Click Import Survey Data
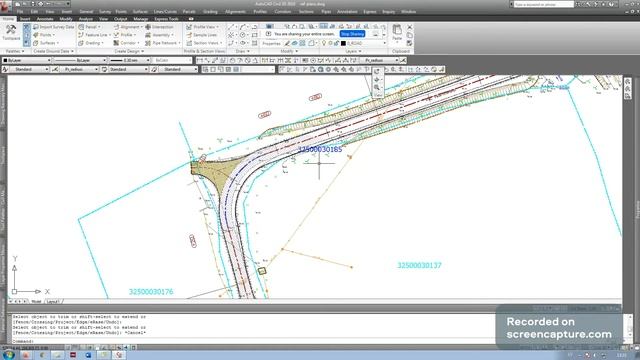Screen dimensions: 640x360 pyautogui.click(x=53, y=27)
